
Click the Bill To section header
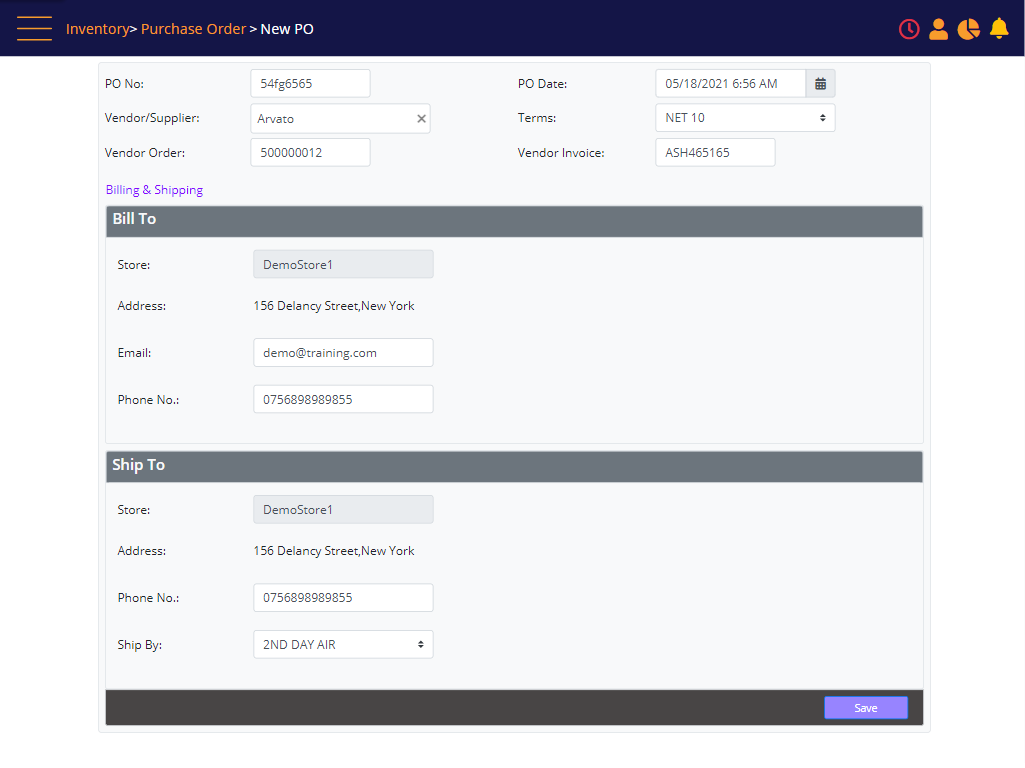[514, 222]
